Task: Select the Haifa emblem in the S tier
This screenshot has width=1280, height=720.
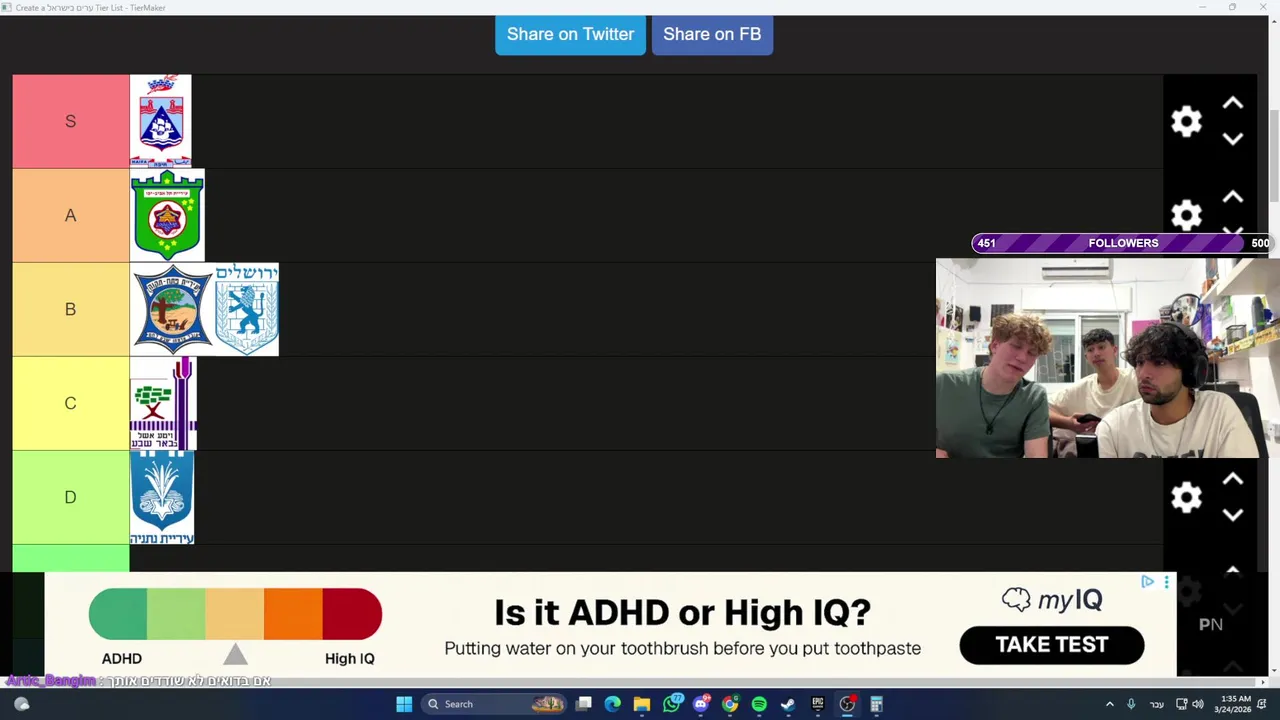Action: [x=160, y=121]
